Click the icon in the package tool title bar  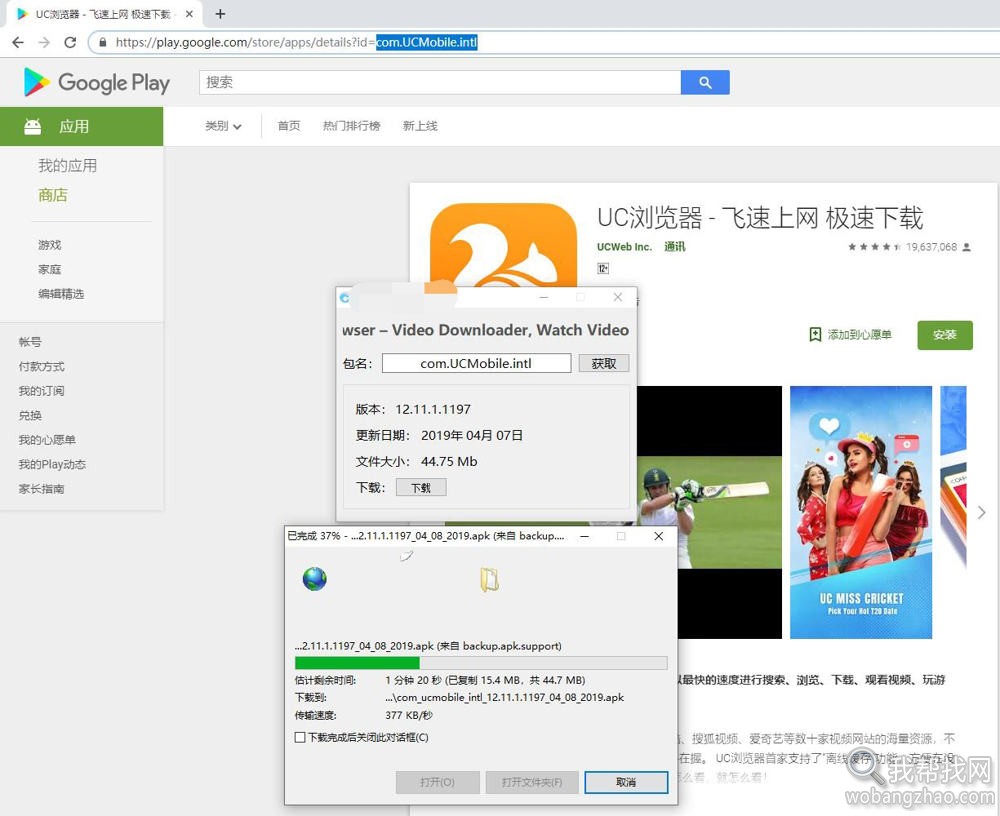coord(345,297)
